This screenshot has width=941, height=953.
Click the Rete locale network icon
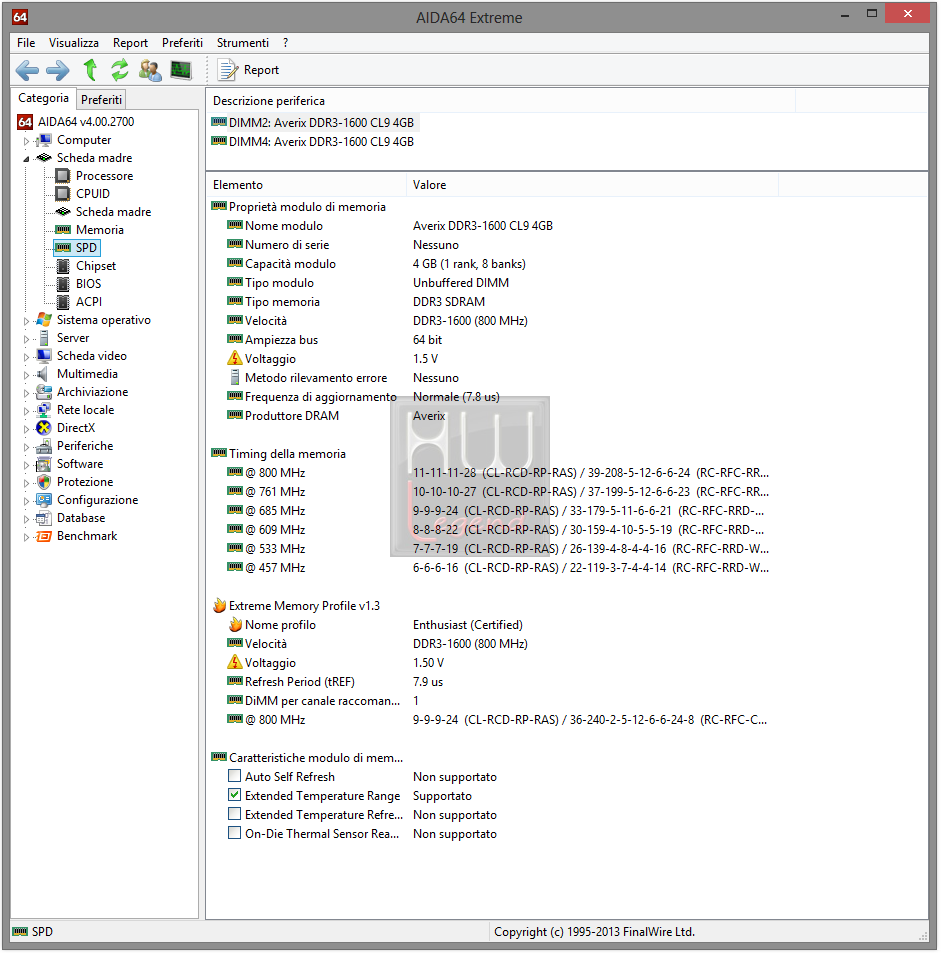(x=44, y=410)
